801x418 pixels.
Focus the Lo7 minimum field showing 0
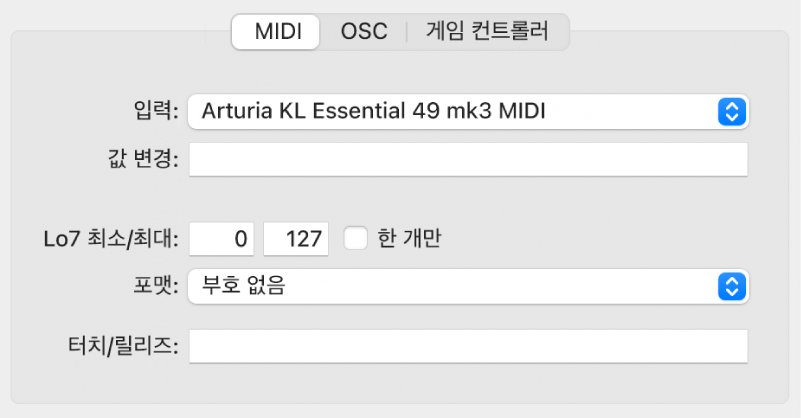coord(224,238)
